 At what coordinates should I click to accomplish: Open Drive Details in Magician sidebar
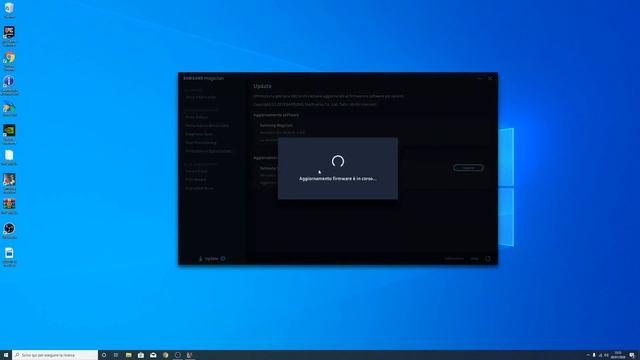(x=197, y=117)
